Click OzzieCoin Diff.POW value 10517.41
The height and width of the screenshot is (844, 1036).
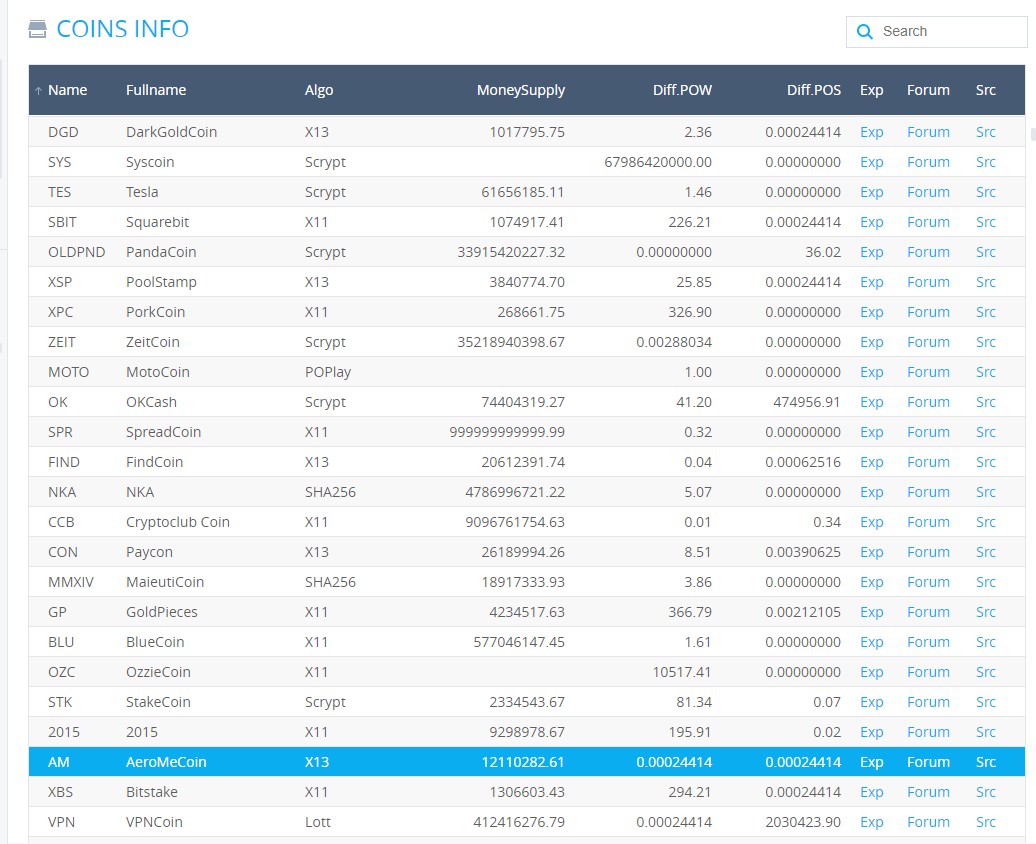coord(681,672)
